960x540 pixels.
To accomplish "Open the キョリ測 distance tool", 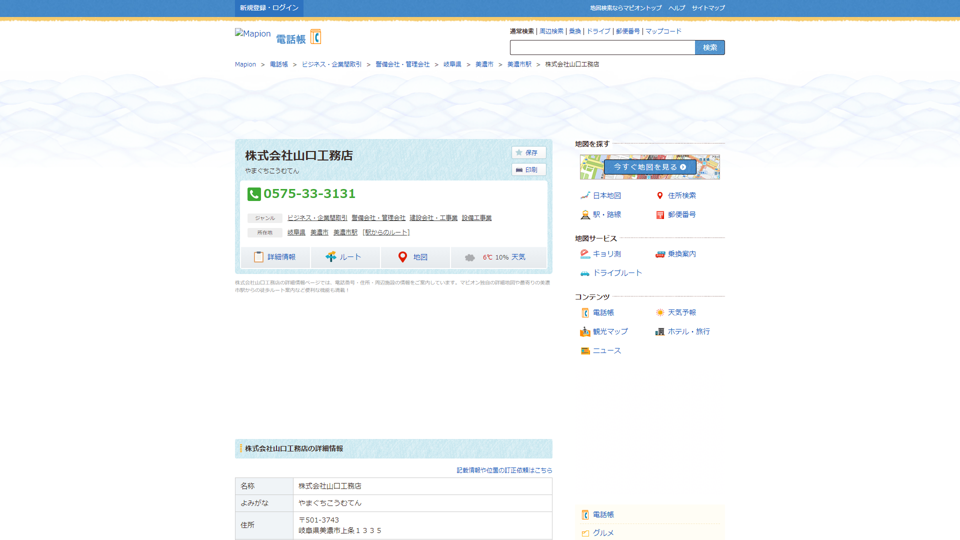I will click(606, 254).
